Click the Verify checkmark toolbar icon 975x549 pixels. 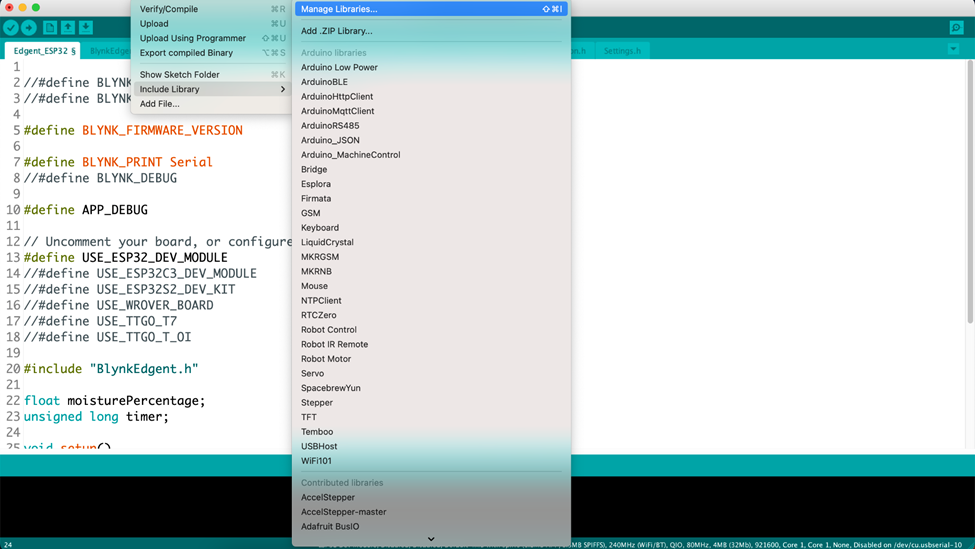tap(11, 27)
